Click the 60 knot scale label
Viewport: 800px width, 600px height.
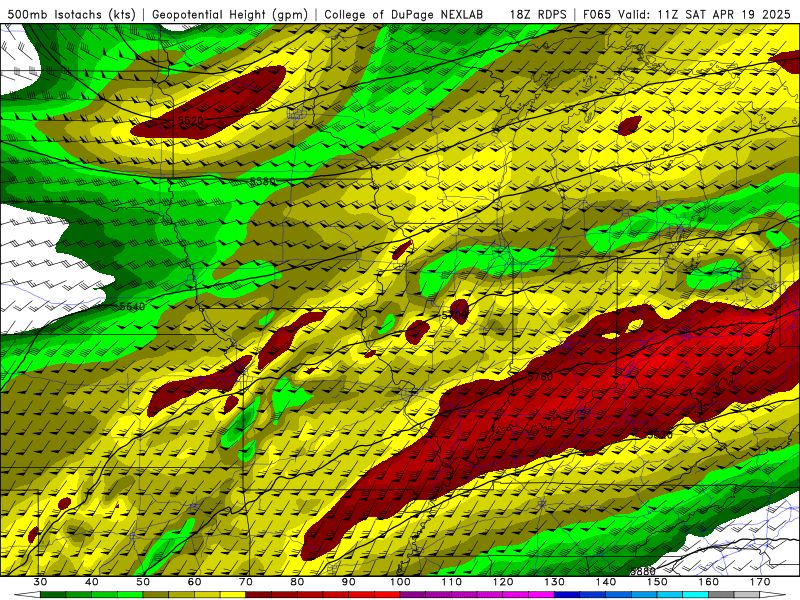tap(194, 582)
